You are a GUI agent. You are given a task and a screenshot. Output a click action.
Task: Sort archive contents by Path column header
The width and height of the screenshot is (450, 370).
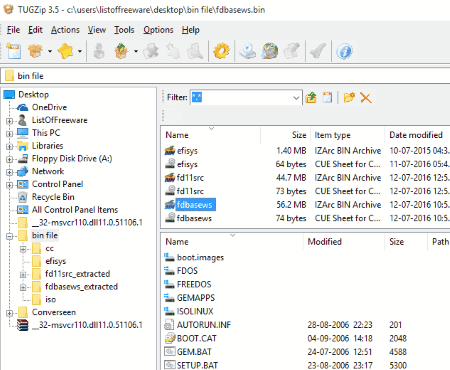click(440, 242)
